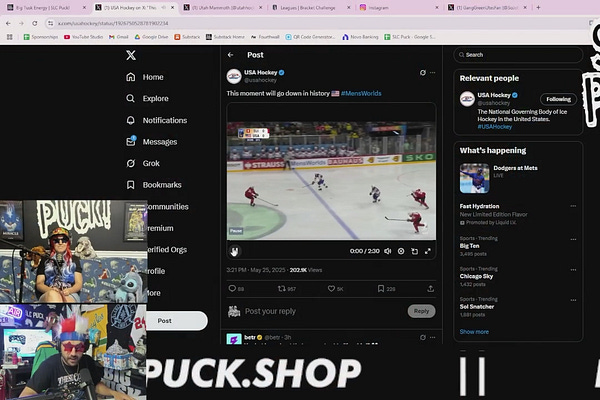
Task: Open Explore in the sidebar
Action: [x=147, y=98]
